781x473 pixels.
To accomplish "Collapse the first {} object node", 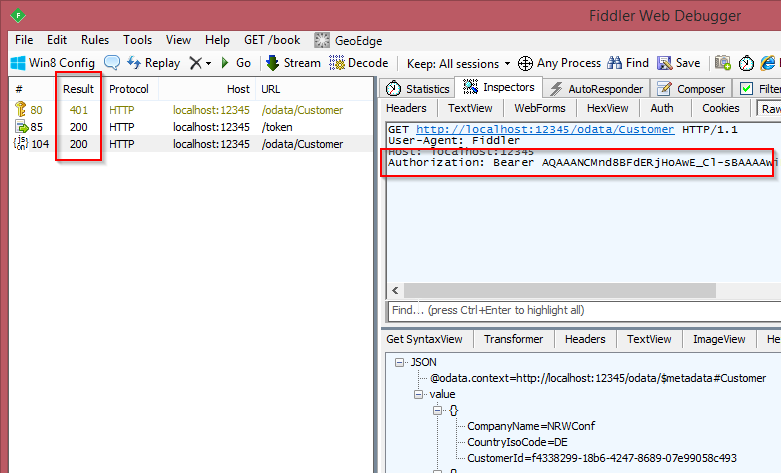I will [x=437, y=410].
